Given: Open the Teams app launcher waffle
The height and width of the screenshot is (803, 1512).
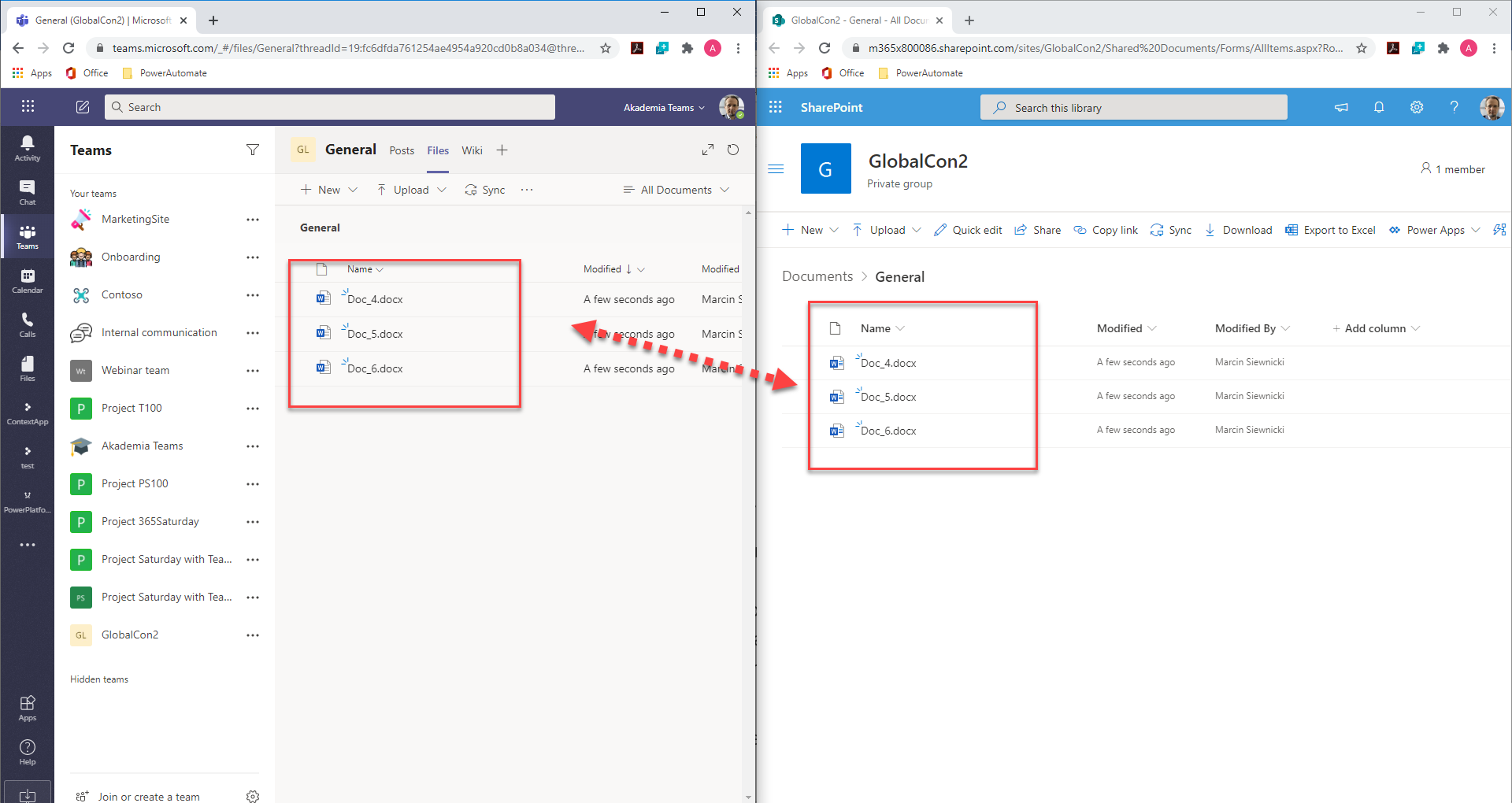Looking at the screenshot, I should tap(28, 106).
